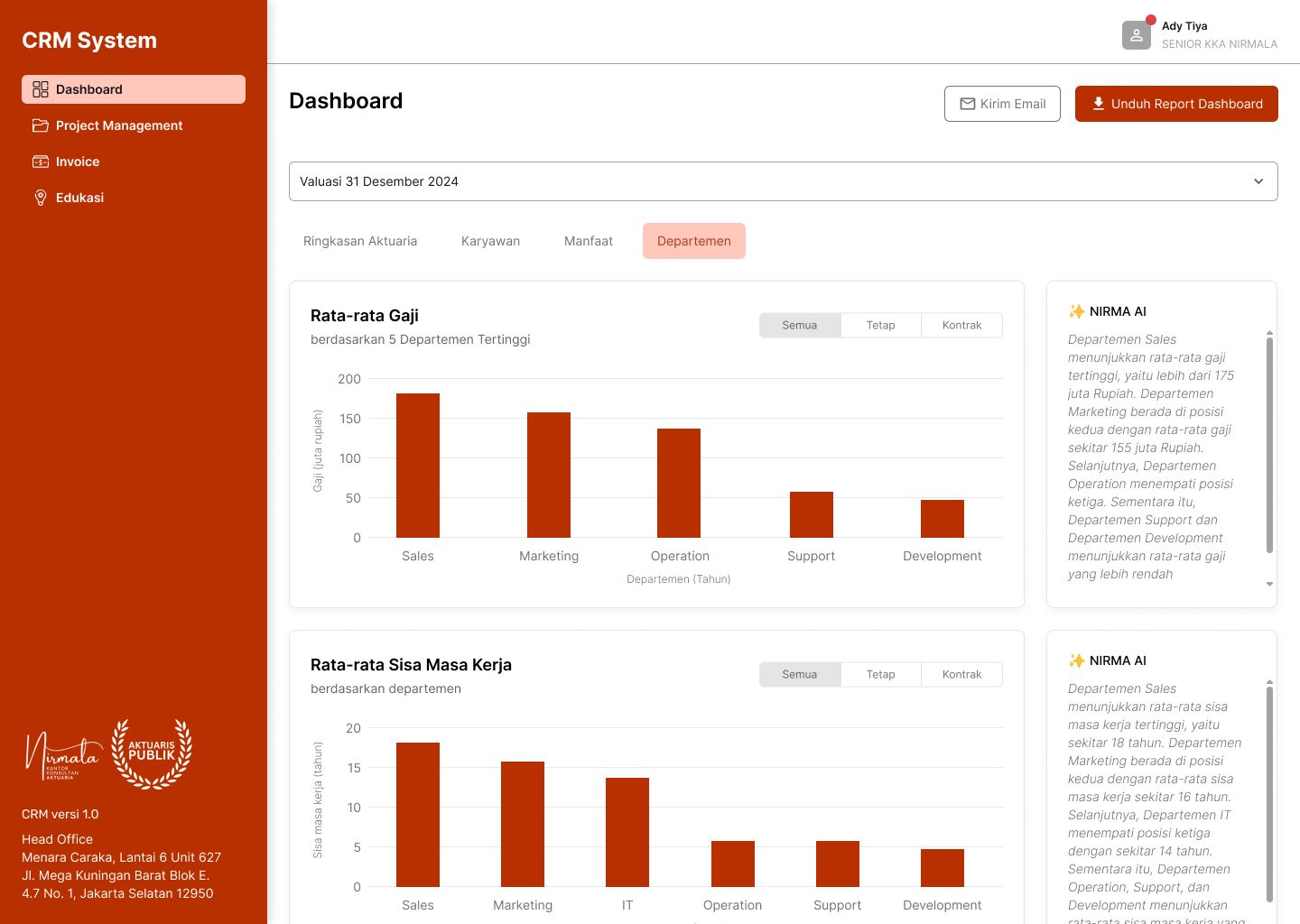The image size is (1300, 924).
Task: Click the Invoice icon in the sidebar
Action: pyautogui.click(x=40, y=162)
